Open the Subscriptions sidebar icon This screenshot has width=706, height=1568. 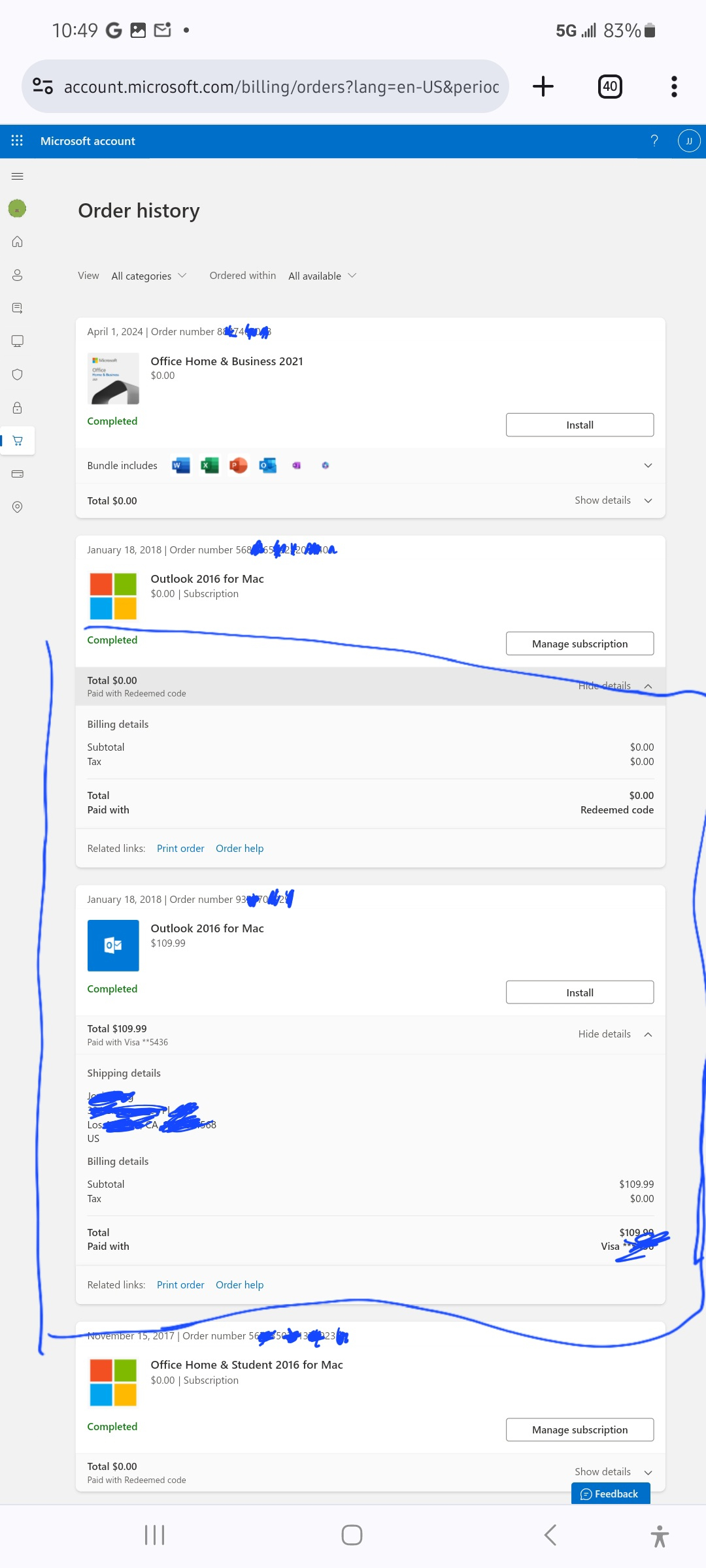pyautogui.click(x=18, y=308)
